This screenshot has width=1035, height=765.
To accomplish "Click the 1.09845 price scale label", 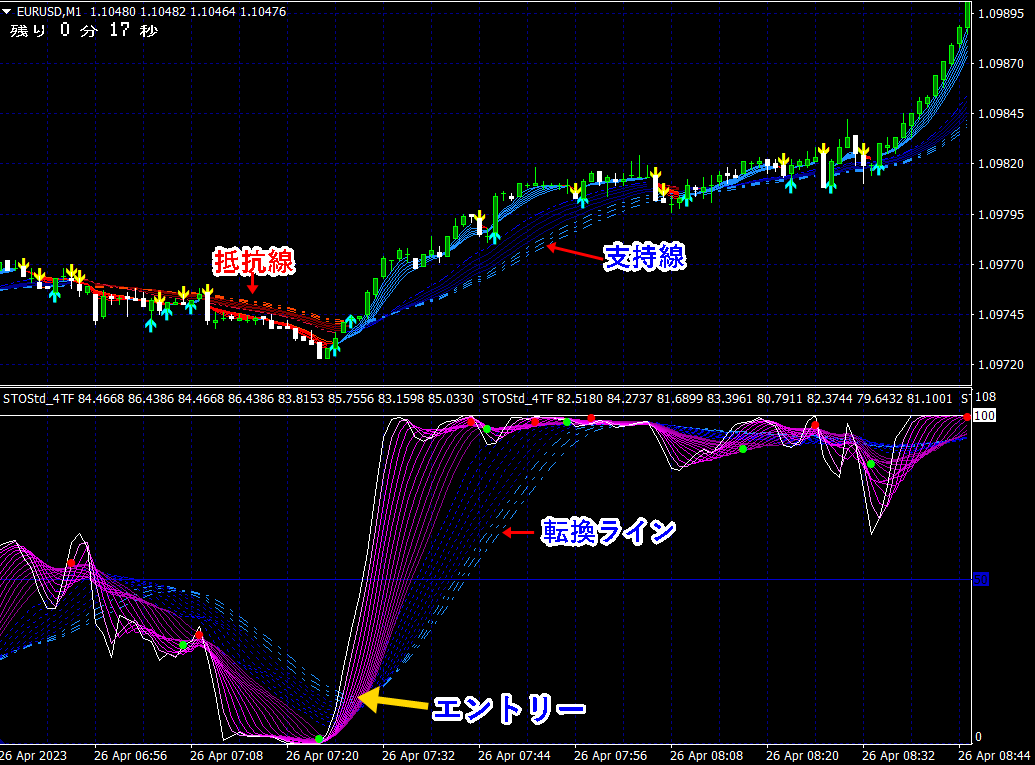I will [1001, 114].
